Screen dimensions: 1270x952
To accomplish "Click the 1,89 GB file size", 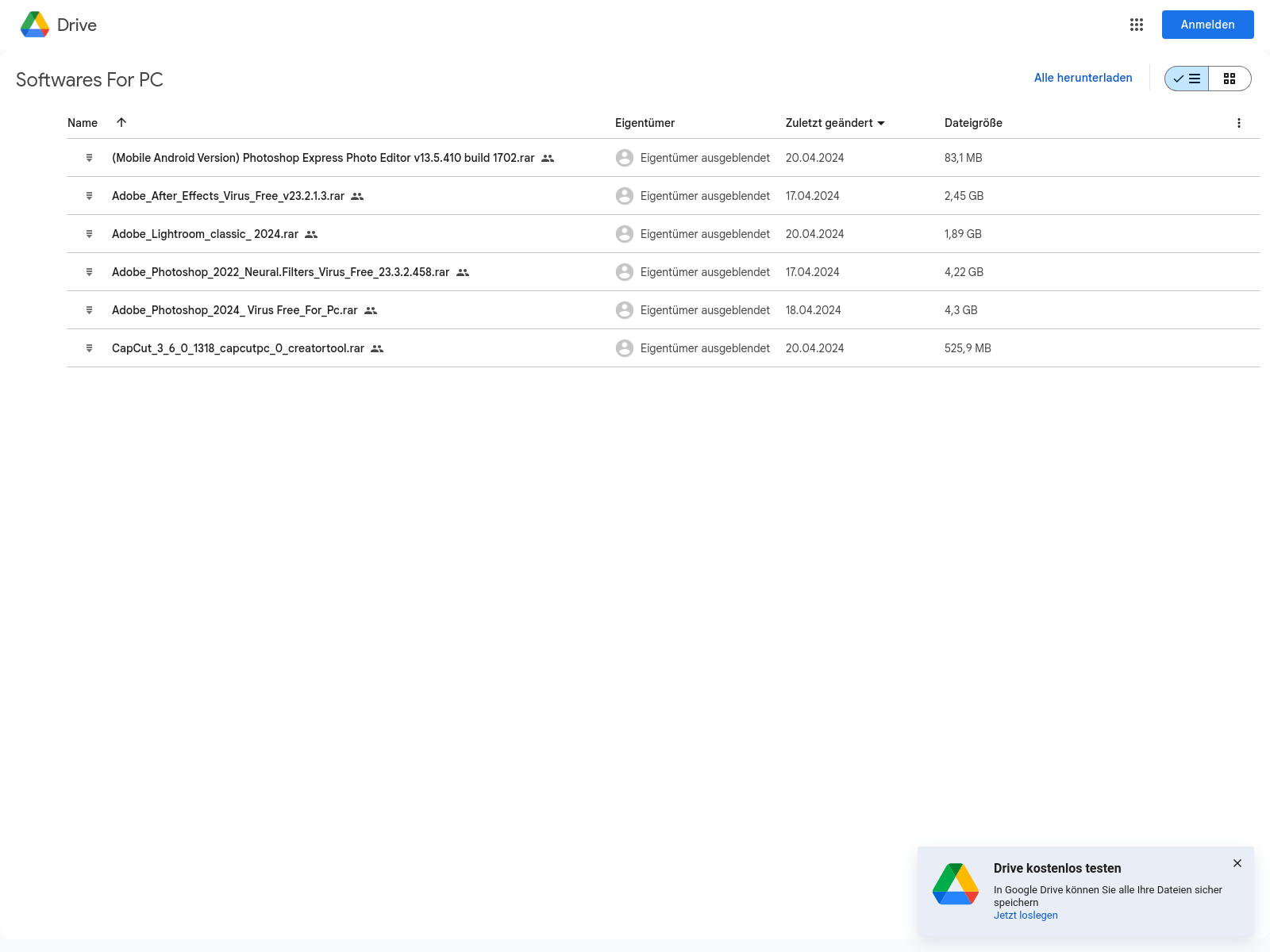I will tap(963, 234).
